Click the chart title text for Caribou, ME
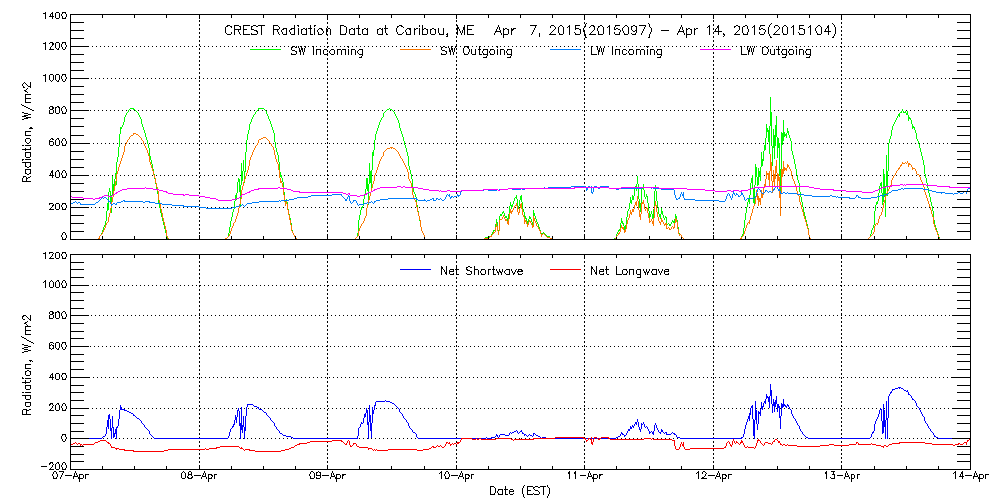This screenshot has width=1000, height=500. [x=531, y=31]
